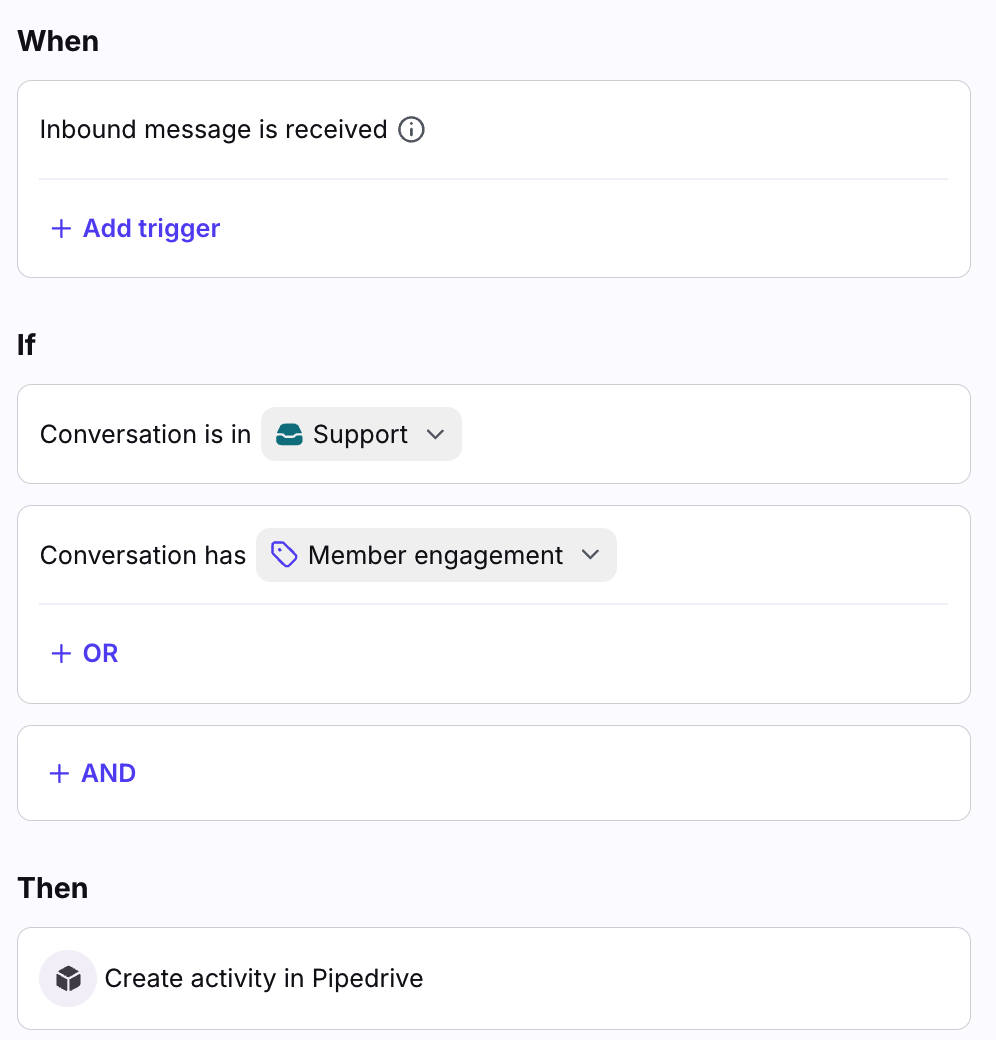
Task: Click the 'Conversation is in' condition text
Action: [x=145, y=435]
